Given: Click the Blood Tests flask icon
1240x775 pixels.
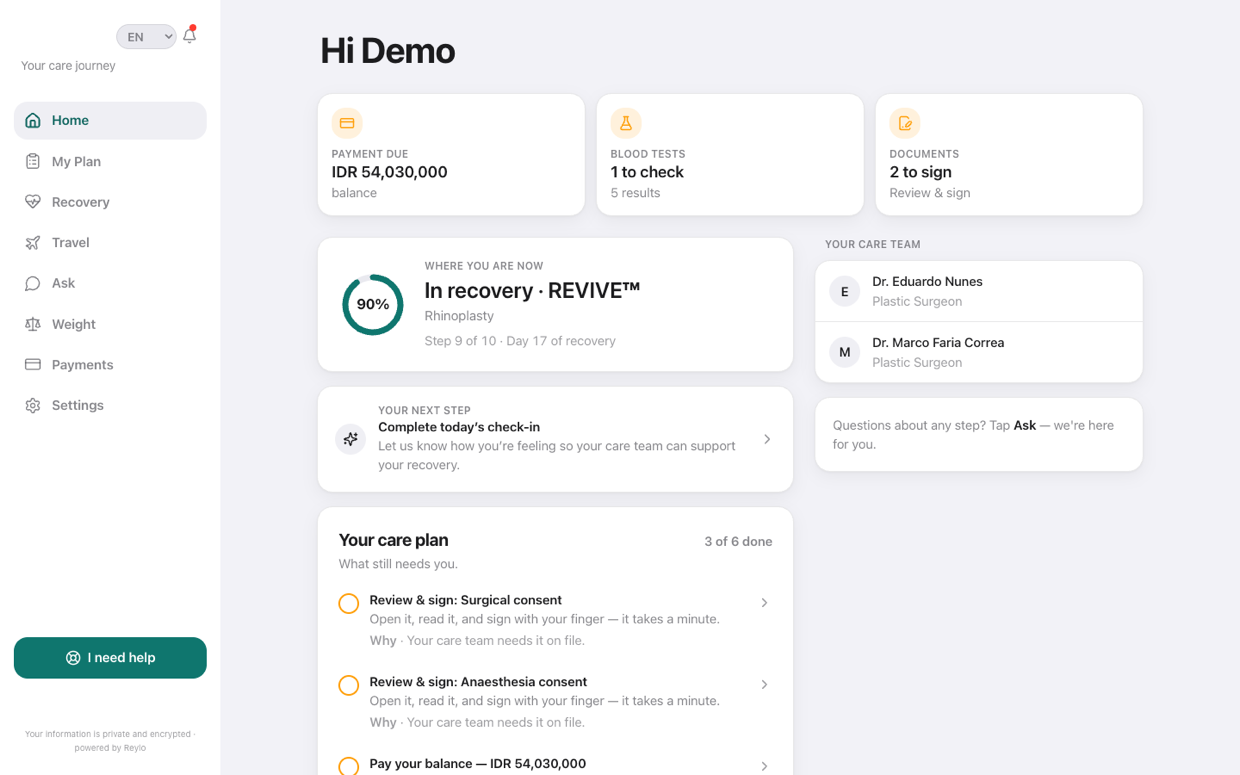Looking at the screenshot, I should [x=626, y=123].
